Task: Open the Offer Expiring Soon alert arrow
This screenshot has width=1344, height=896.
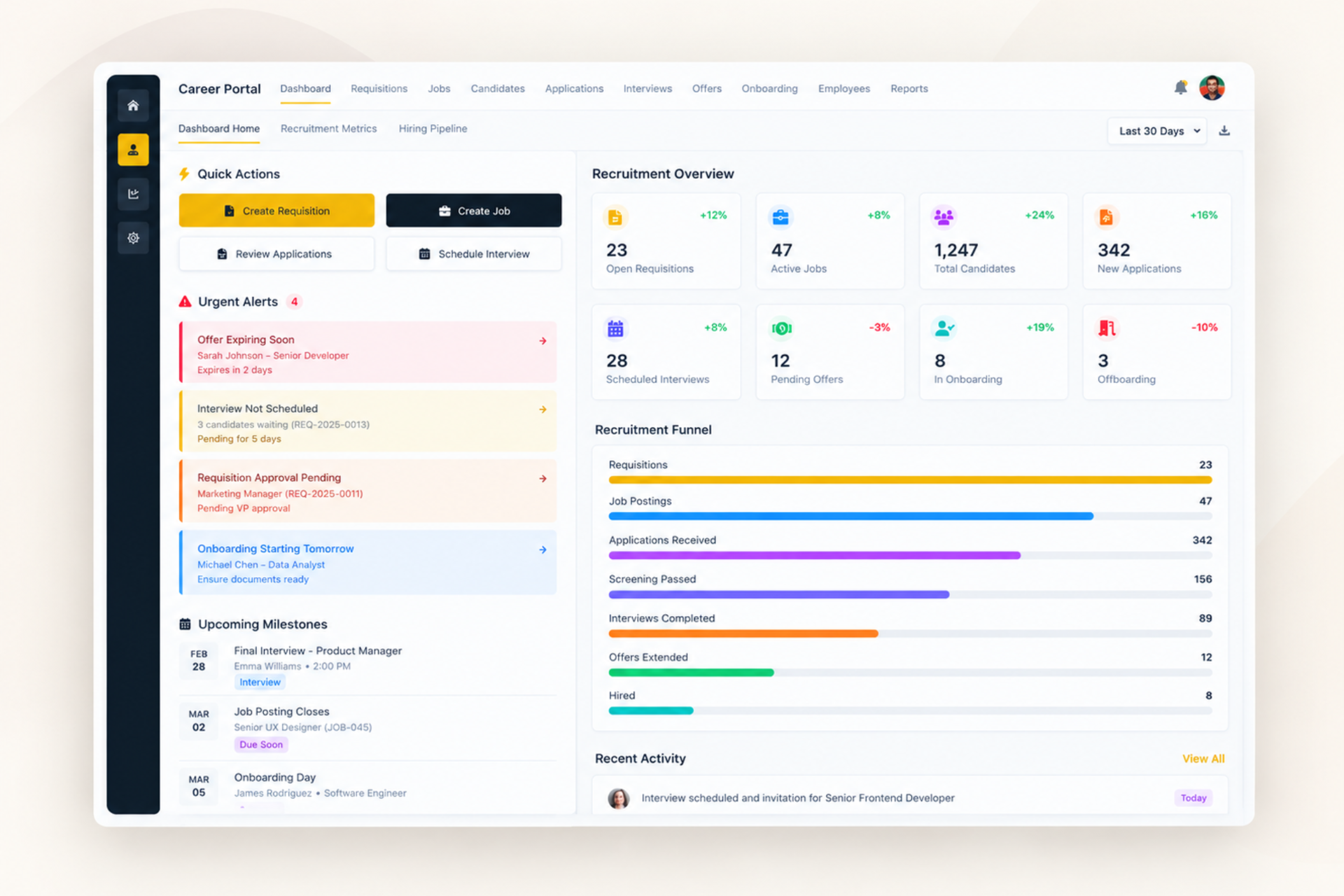Action: tap(543, 341)
